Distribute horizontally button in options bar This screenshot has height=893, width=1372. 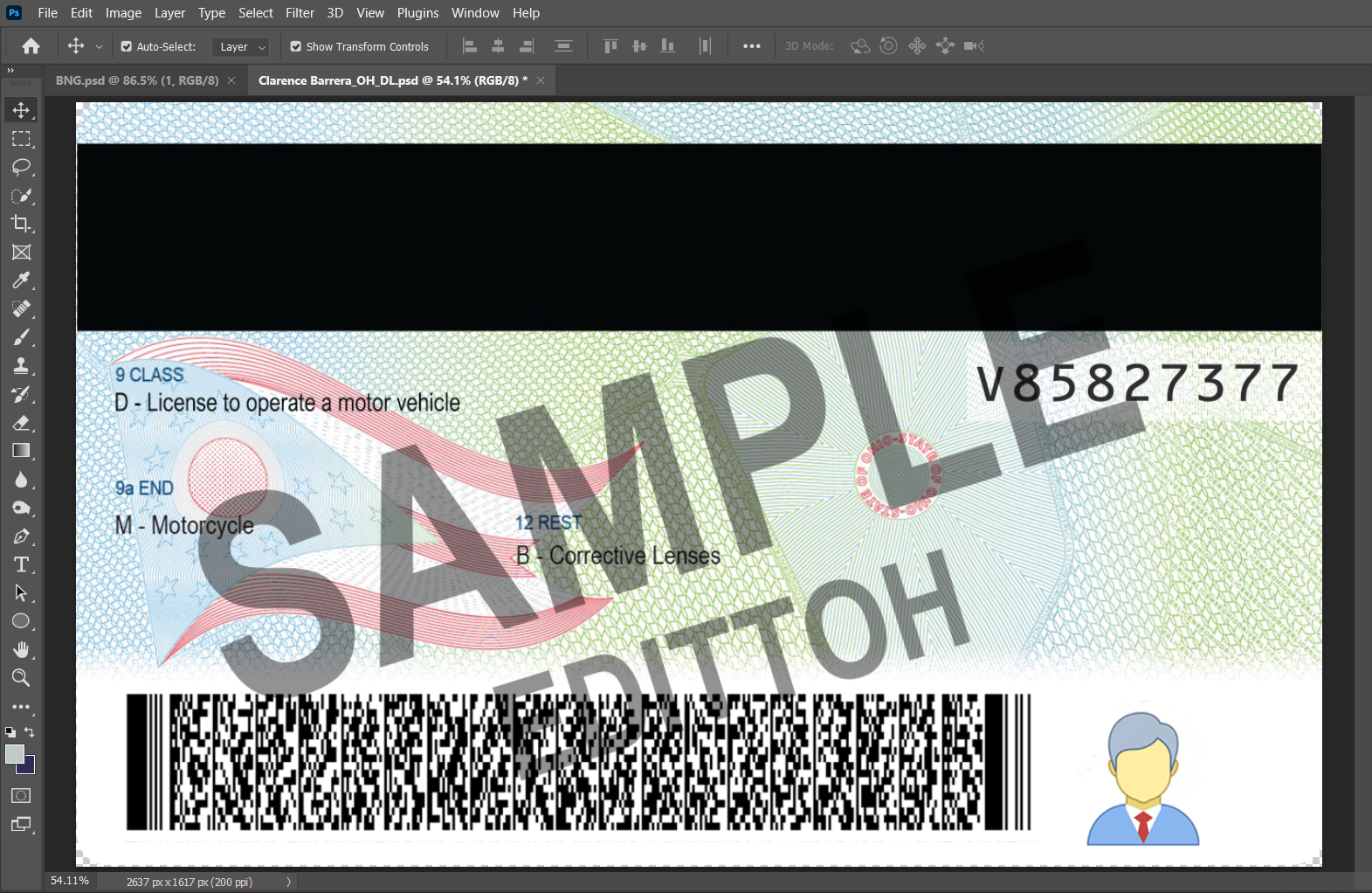click(705, 46)
